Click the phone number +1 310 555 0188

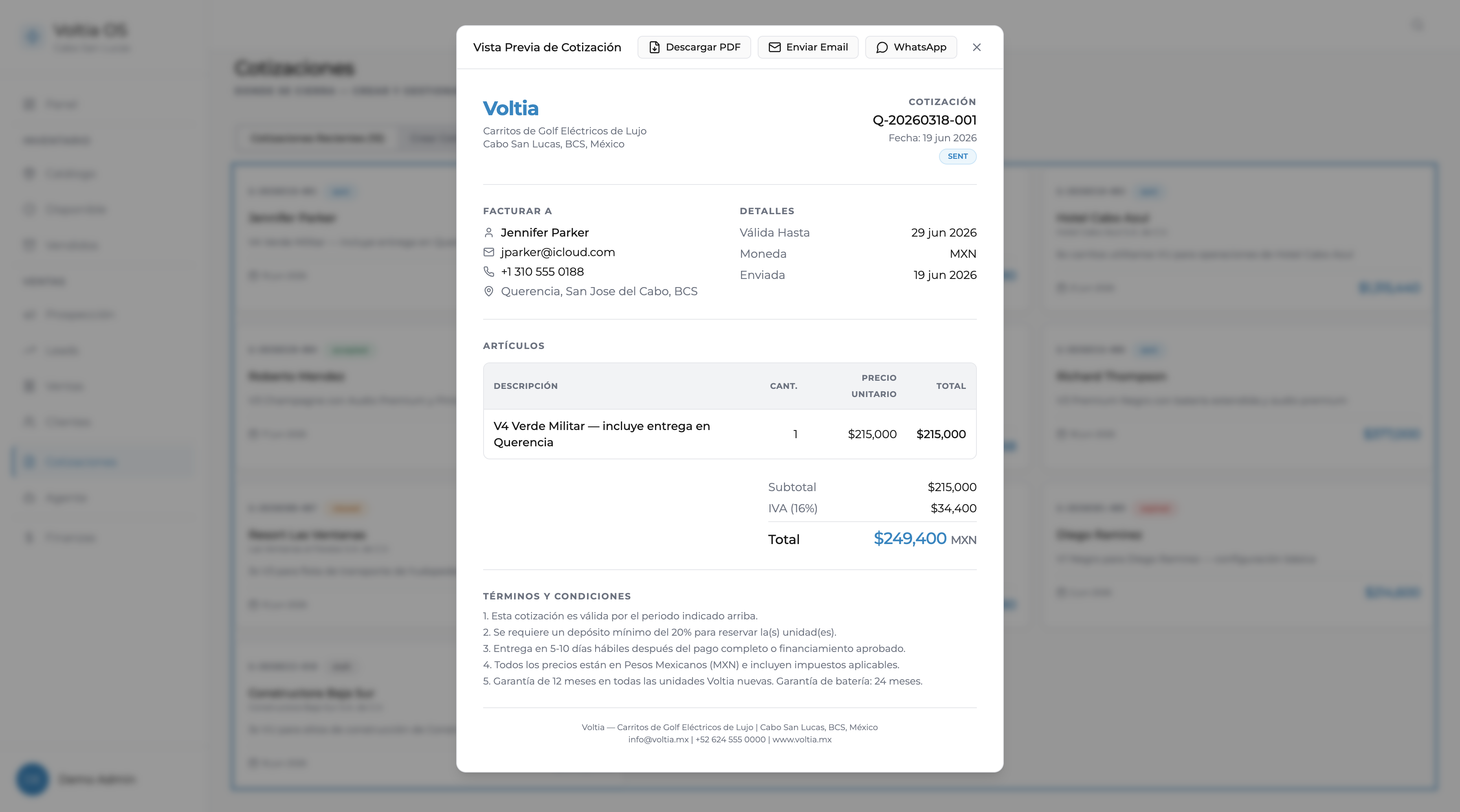[542, 272]
